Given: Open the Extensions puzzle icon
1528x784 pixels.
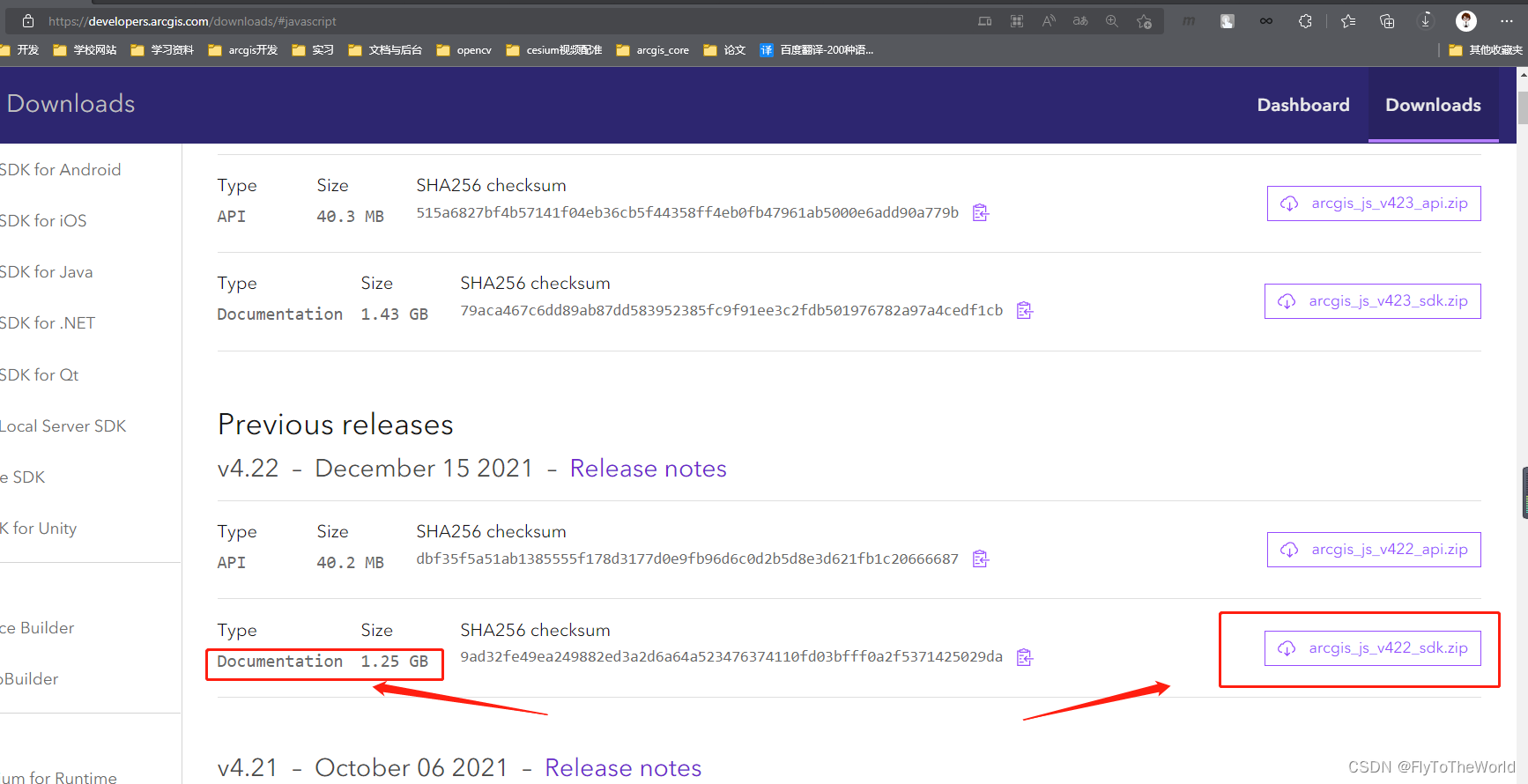Looking at the screenshot, I should (1305, 21).
